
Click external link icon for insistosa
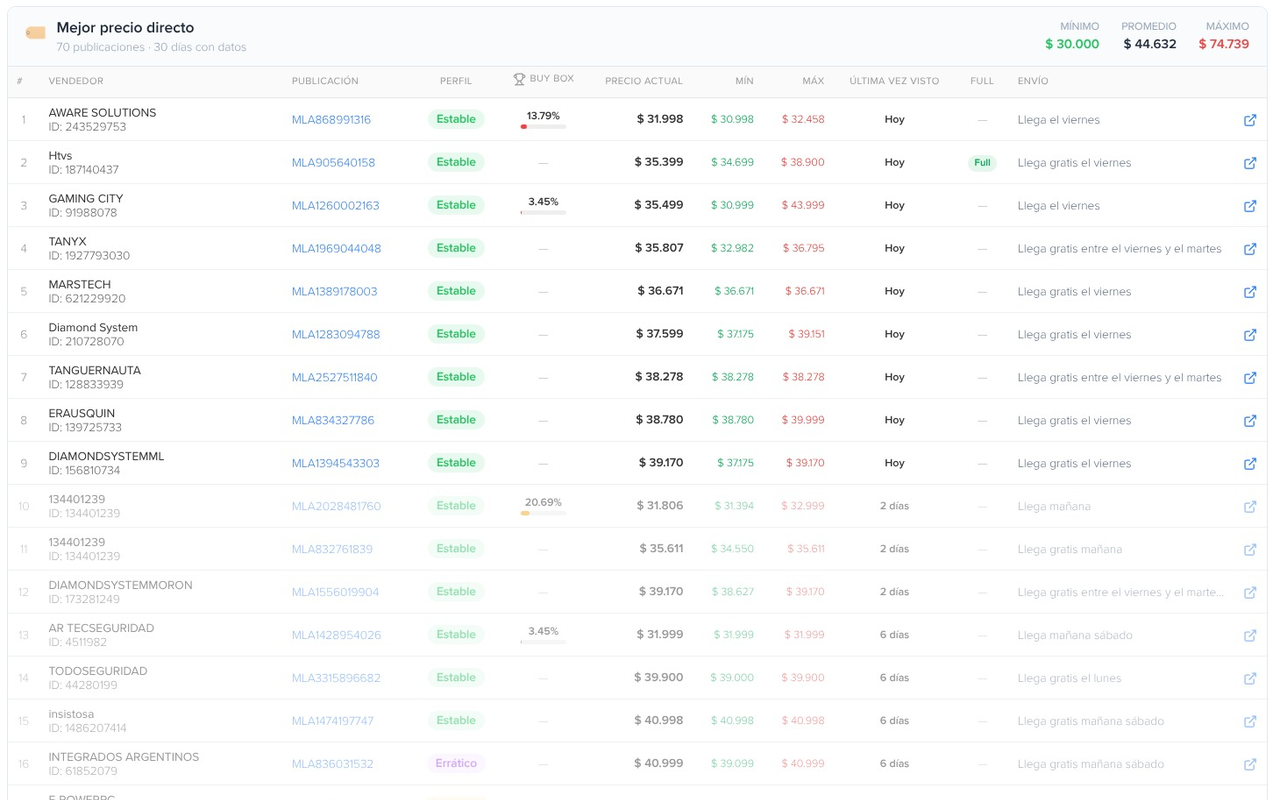click(x=1250, y=722)
